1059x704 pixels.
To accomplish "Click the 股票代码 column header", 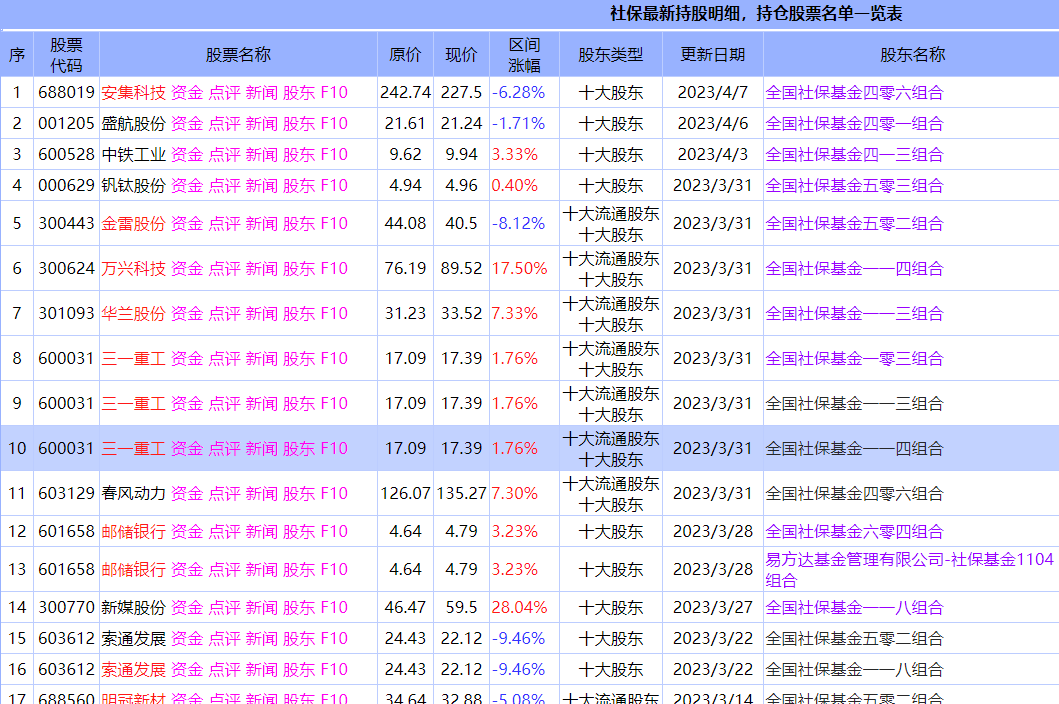I will 66,55.
